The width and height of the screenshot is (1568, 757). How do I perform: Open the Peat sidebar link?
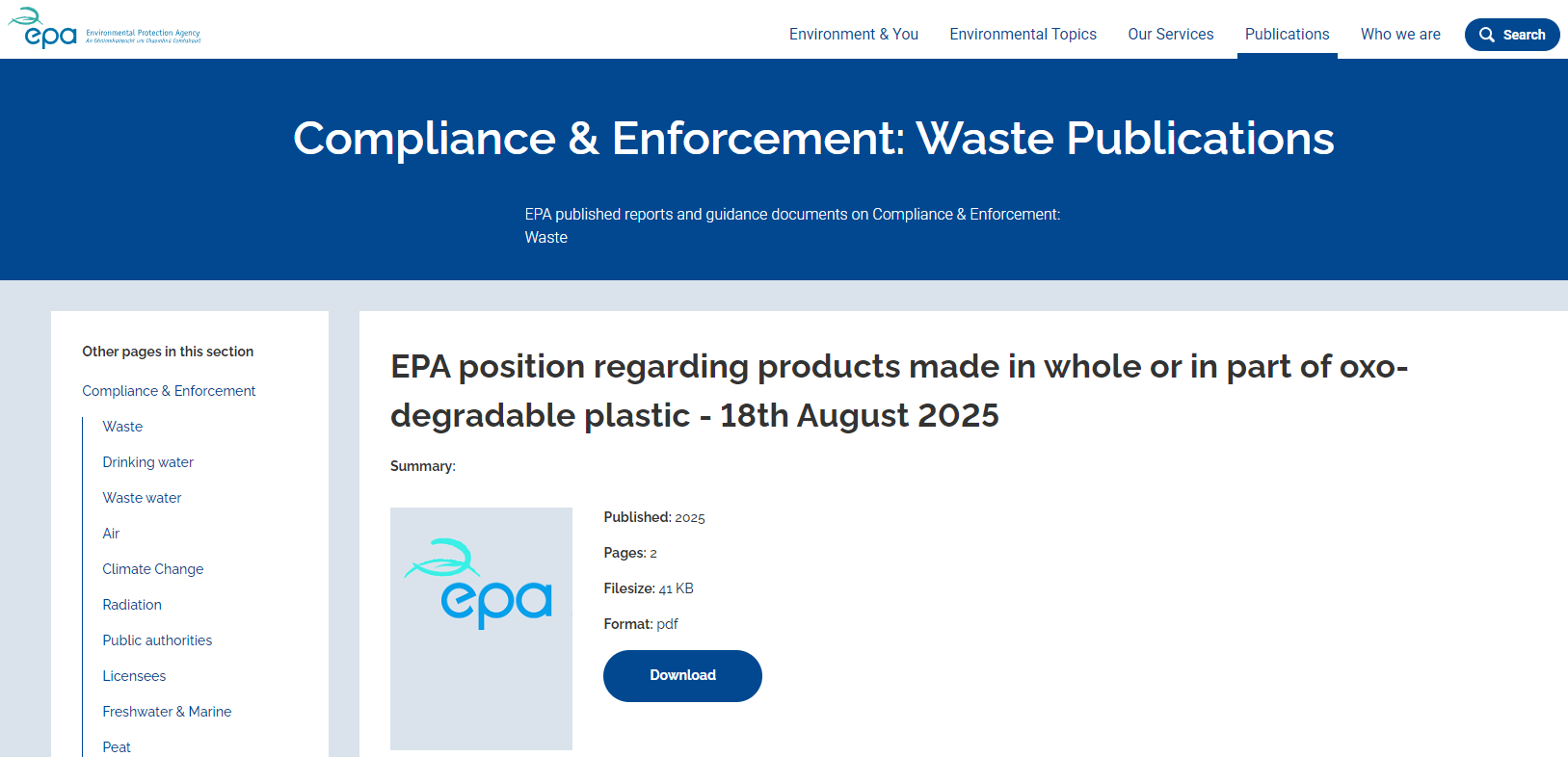click(x=117, y=746)
